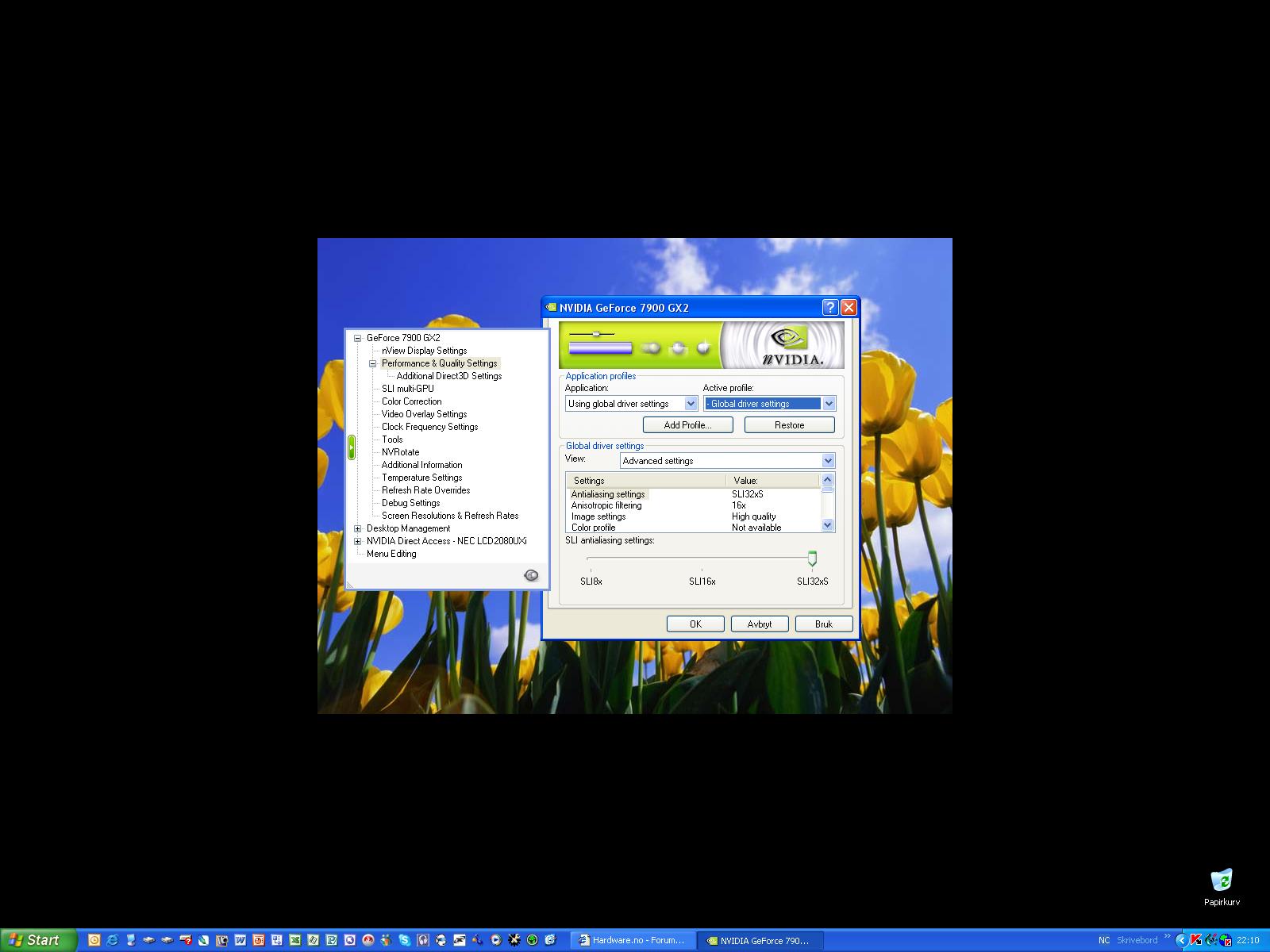The width and height of the screenshot is (1270, 952).
Task: Open Color Correction page
Action: click(x=411, y=401)
